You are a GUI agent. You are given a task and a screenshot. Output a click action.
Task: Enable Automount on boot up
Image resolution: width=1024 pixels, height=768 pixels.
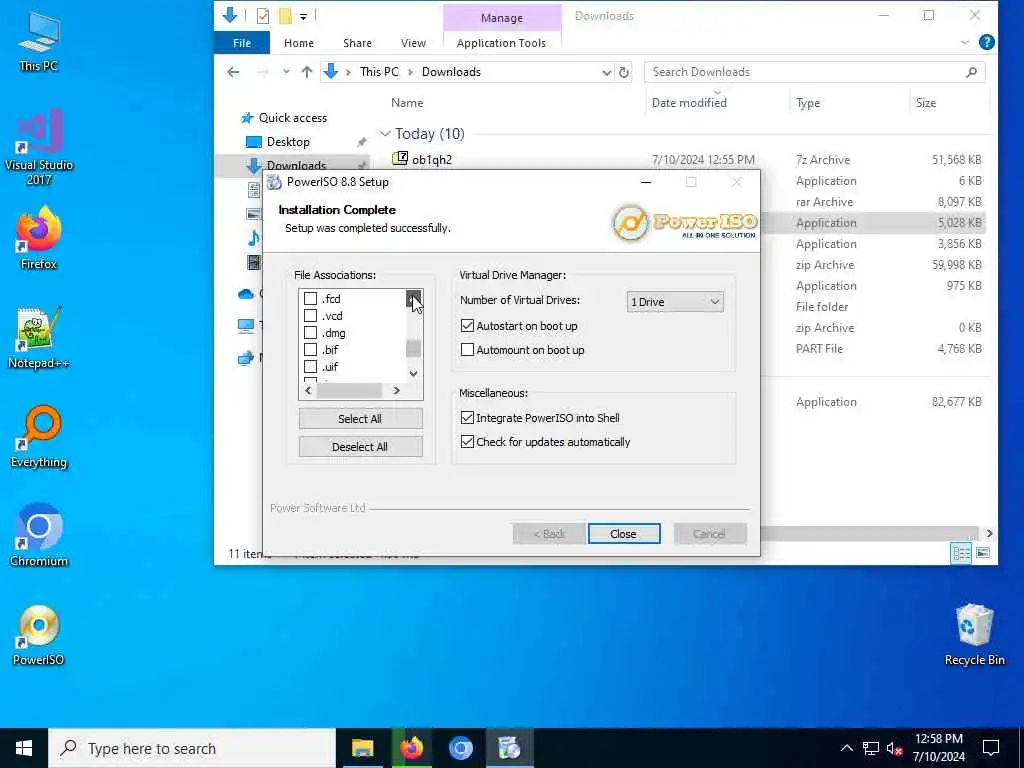coord(467,350)
